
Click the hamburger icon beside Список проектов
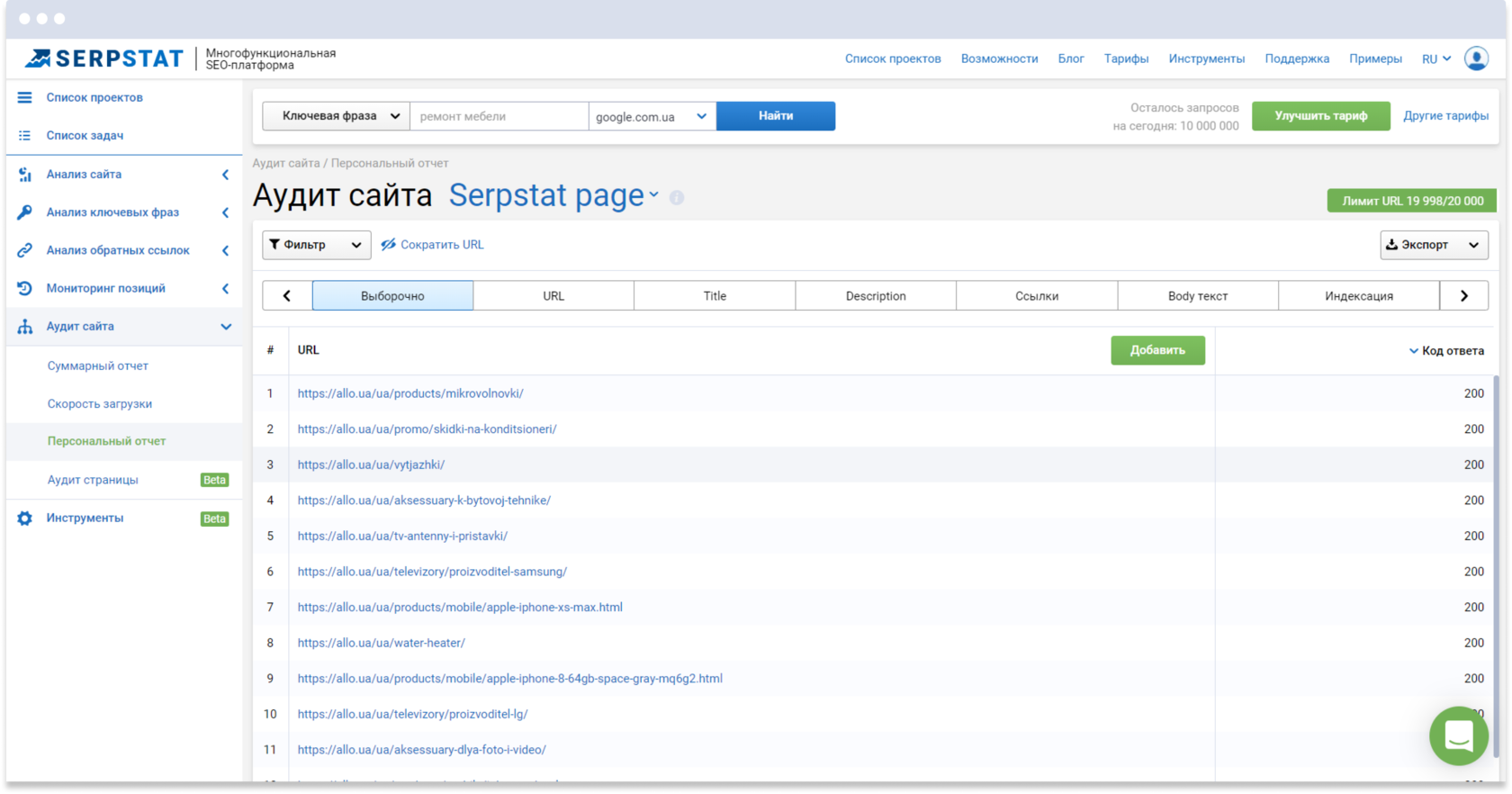tap(25, 97)
